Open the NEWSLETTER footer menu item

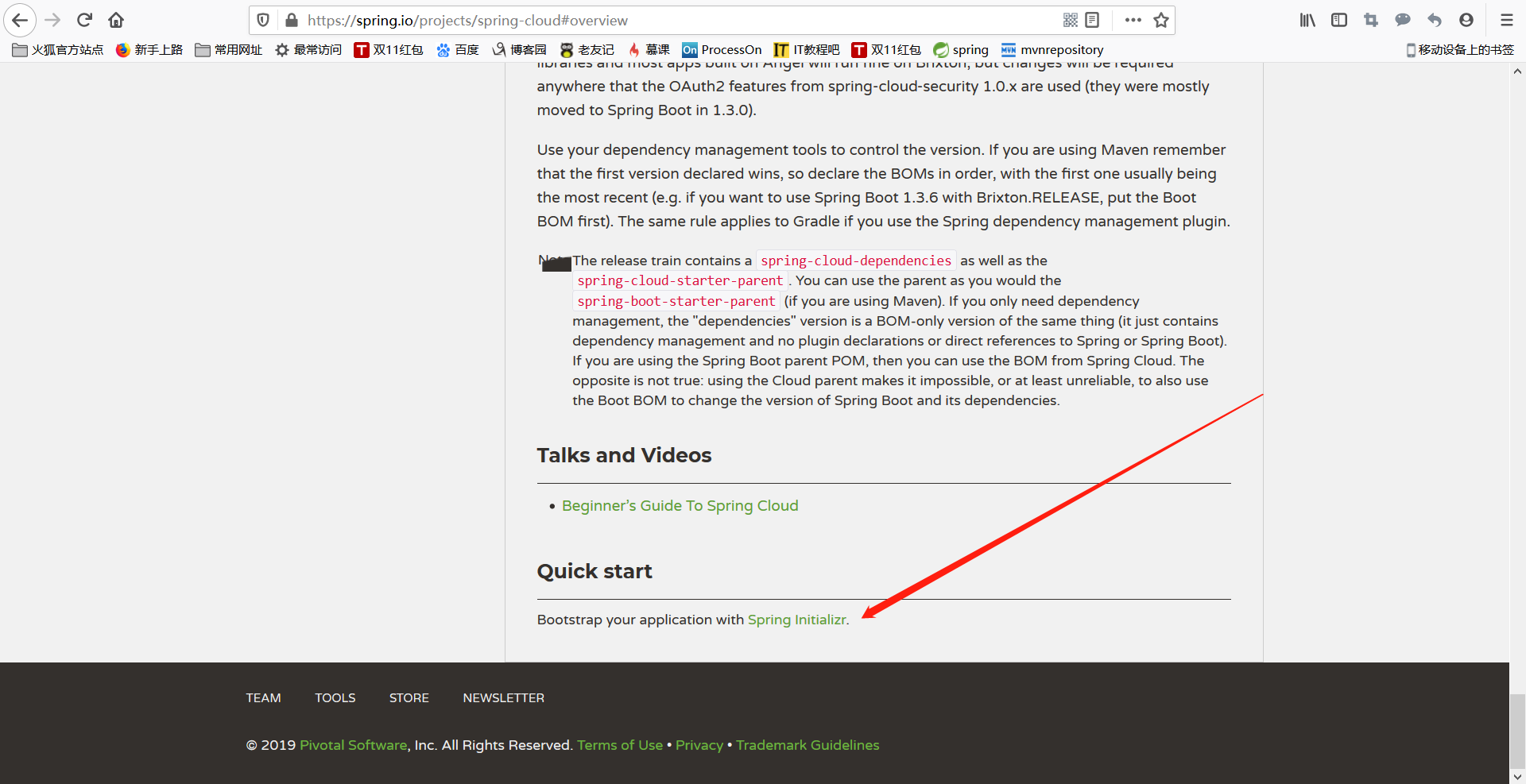tap(503, 697)
